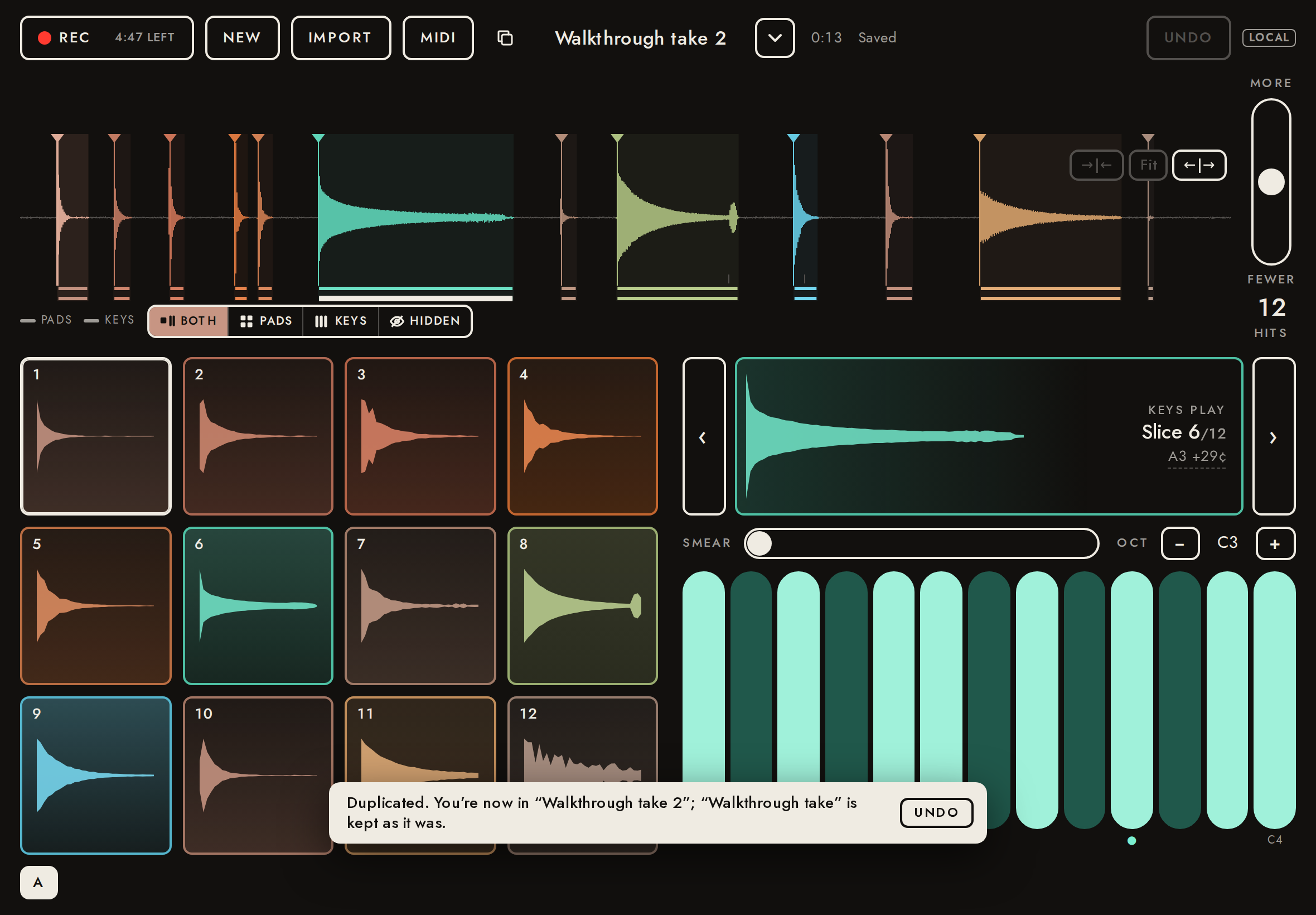Trigger blue pad 9
Image resolution: width=1316 pixels, height=915 pixels.
(x=96, y=776)
